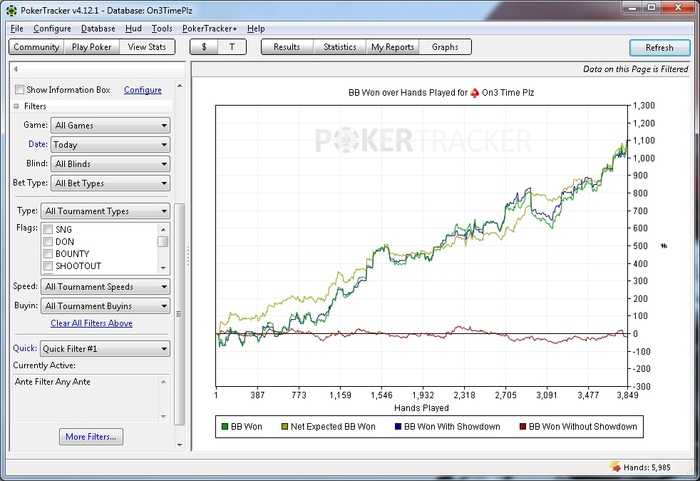Image resolution: width=700 pixels, height=481 pixels.
Task: Enable the Show Information Box checkbox
Action: (x=20, y=90)
